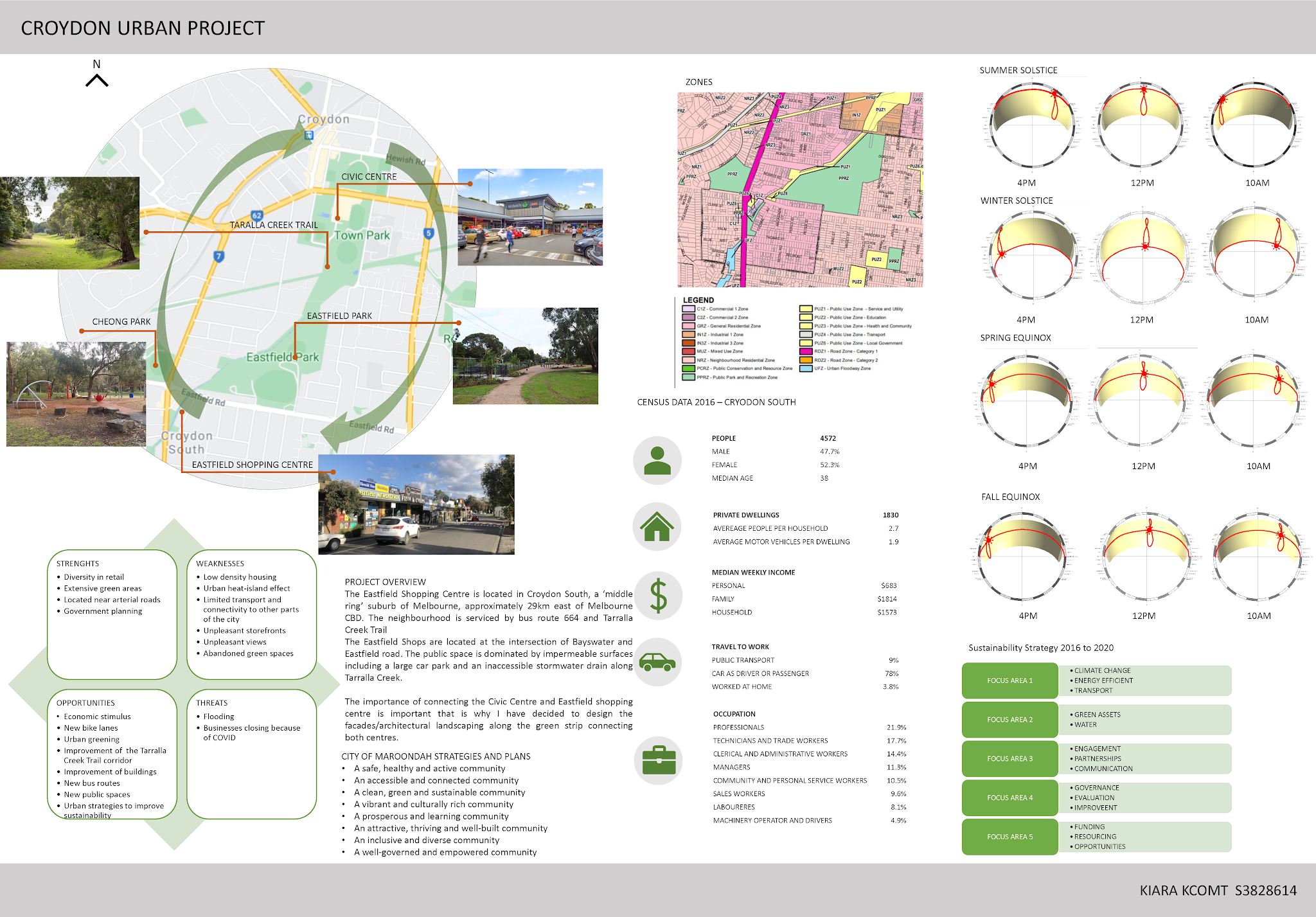
Task: Click the CHEONG PARK callout label
Action: 121,322
